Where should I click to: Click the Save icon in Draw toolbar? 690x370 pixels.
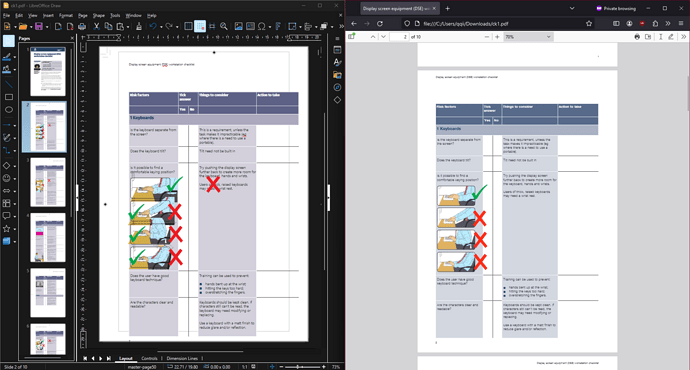click(x=39, y=26)
